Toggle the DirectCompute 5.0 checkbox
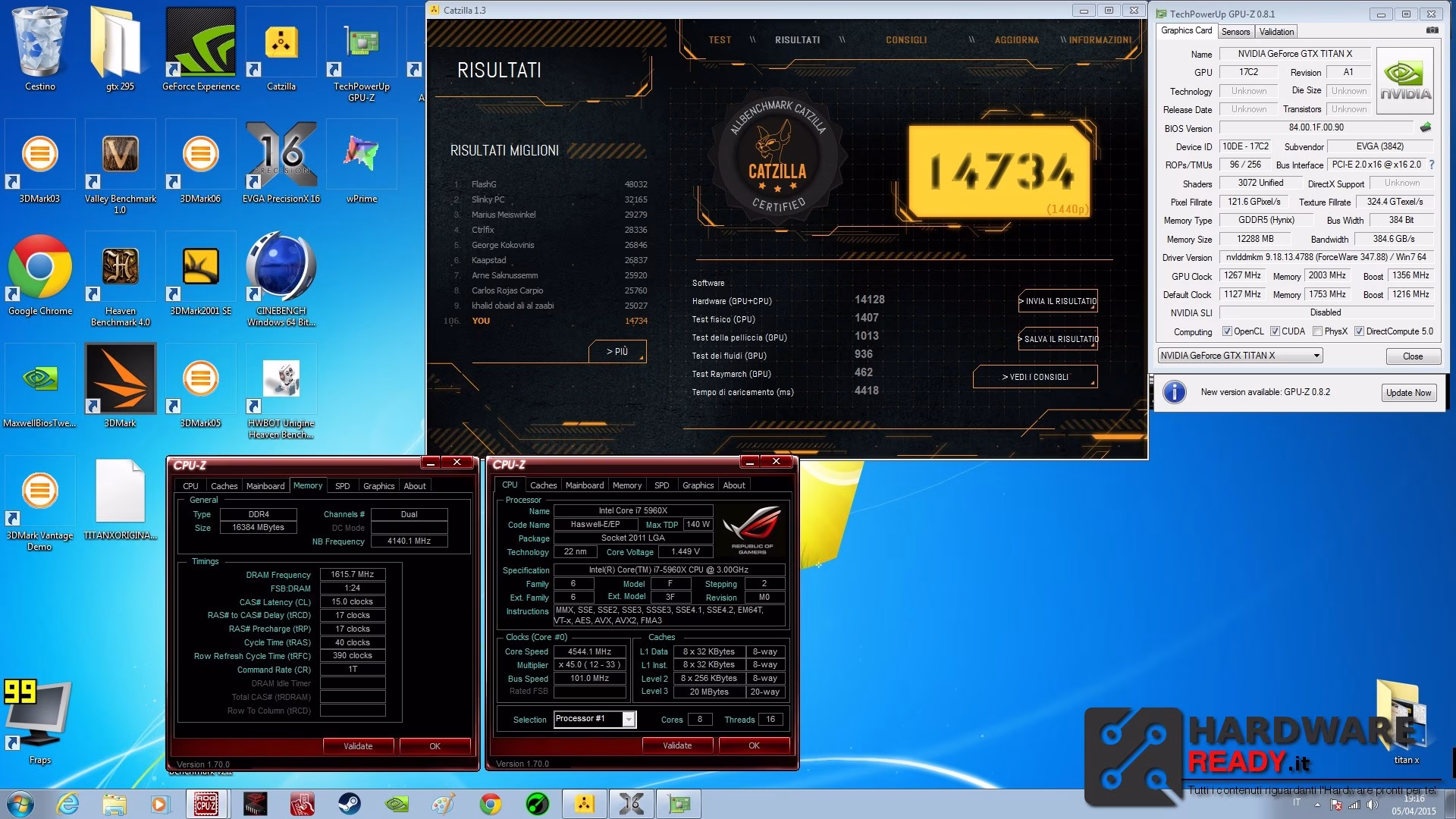The width and height of the screenshot is (1456, 819). click(1360, 331)
